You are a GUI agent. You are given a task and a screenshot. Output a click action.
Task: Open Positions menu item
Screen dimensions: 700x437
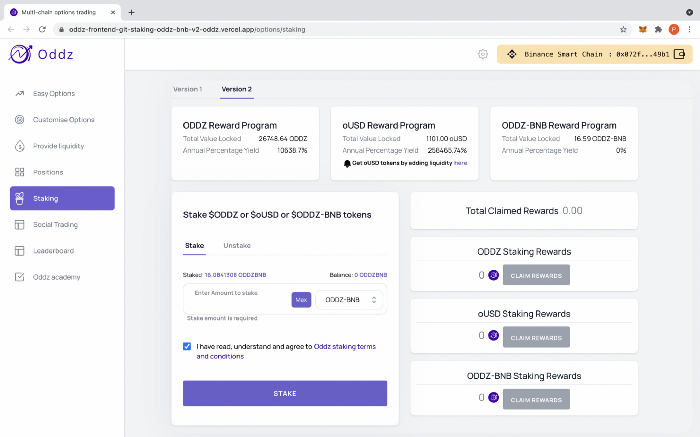[x=62, y=172]
